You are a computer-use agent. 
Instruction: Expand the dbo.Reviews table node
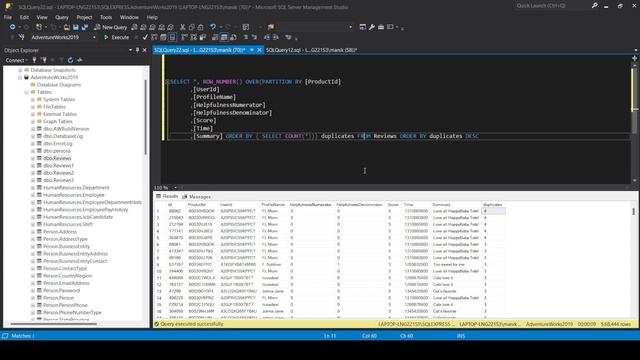(33, 158)
